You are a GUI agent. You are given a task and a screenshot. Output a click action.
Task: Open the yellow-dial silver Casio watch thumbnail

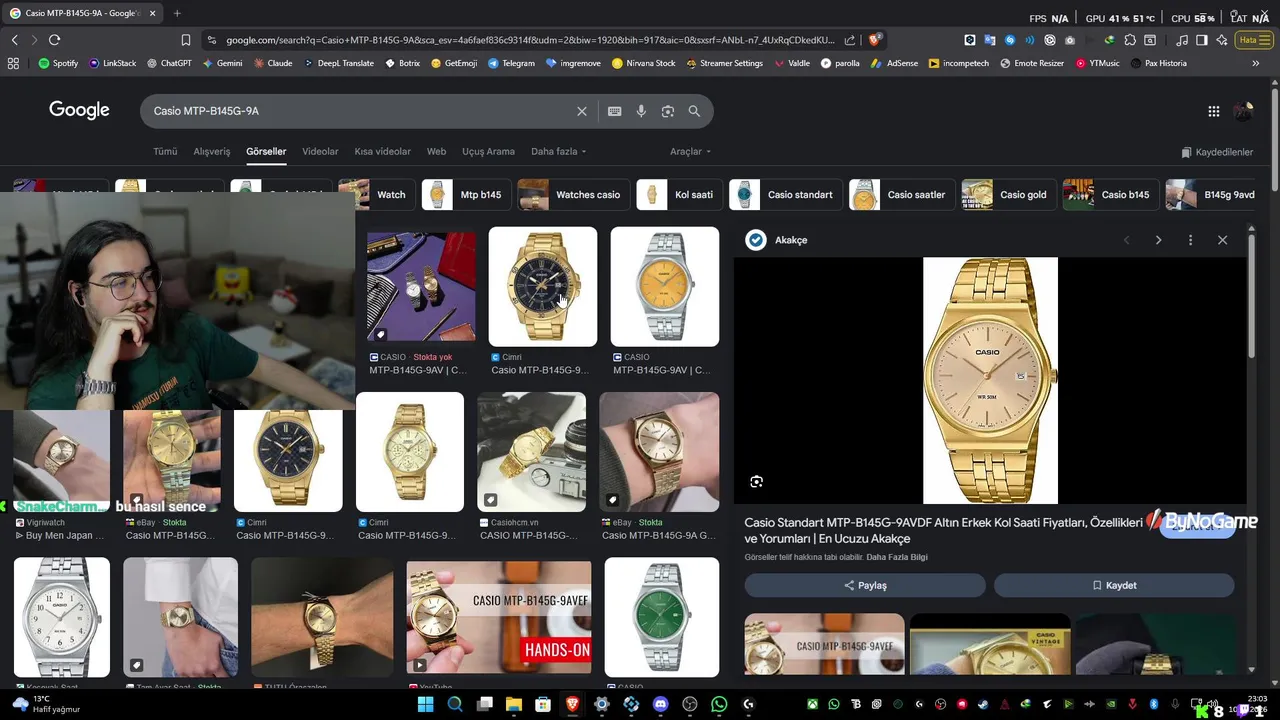pyautogui.click(x=665, y=287)
